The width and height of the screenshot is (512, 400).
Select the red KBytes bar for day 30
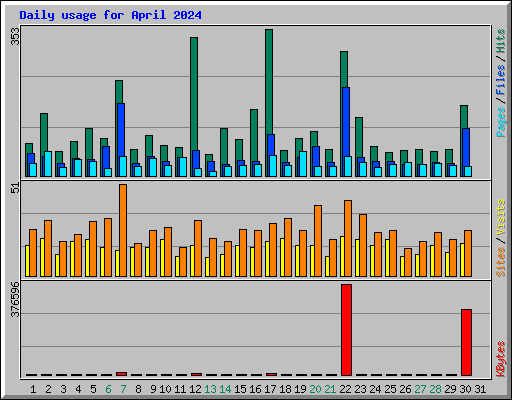466,342
